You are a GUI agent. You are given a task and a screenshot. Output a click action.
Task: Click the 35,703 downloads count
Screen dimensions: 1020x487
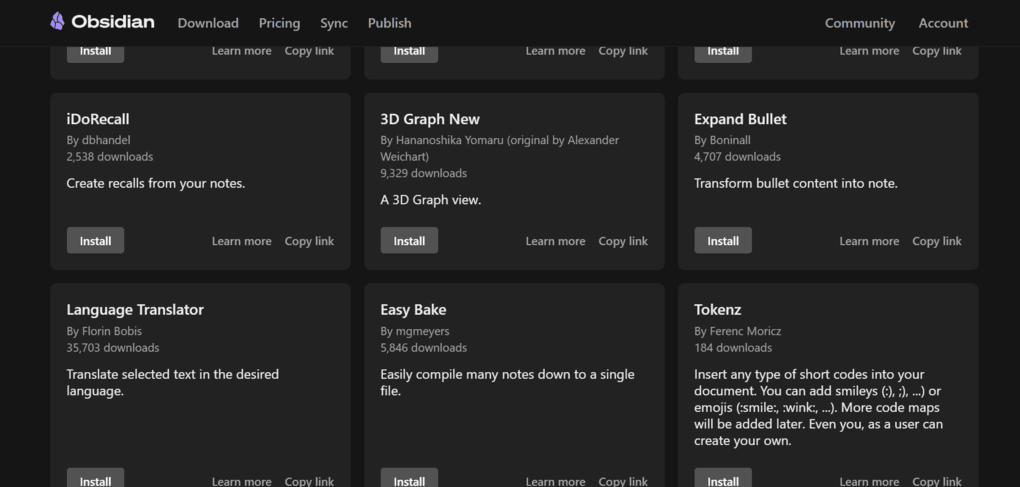[x=113, y=348]
